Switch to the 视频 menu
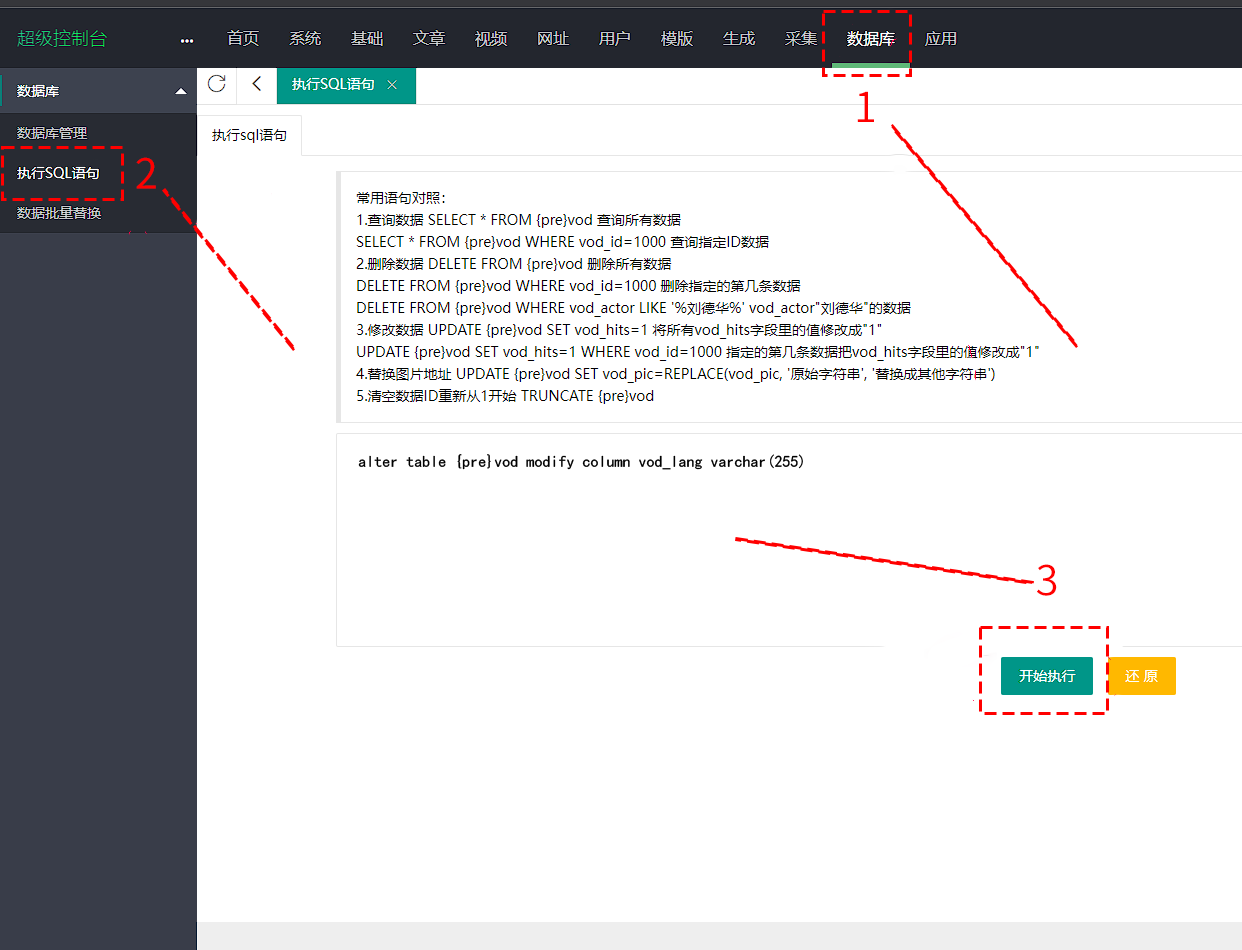 click(491, 39)
